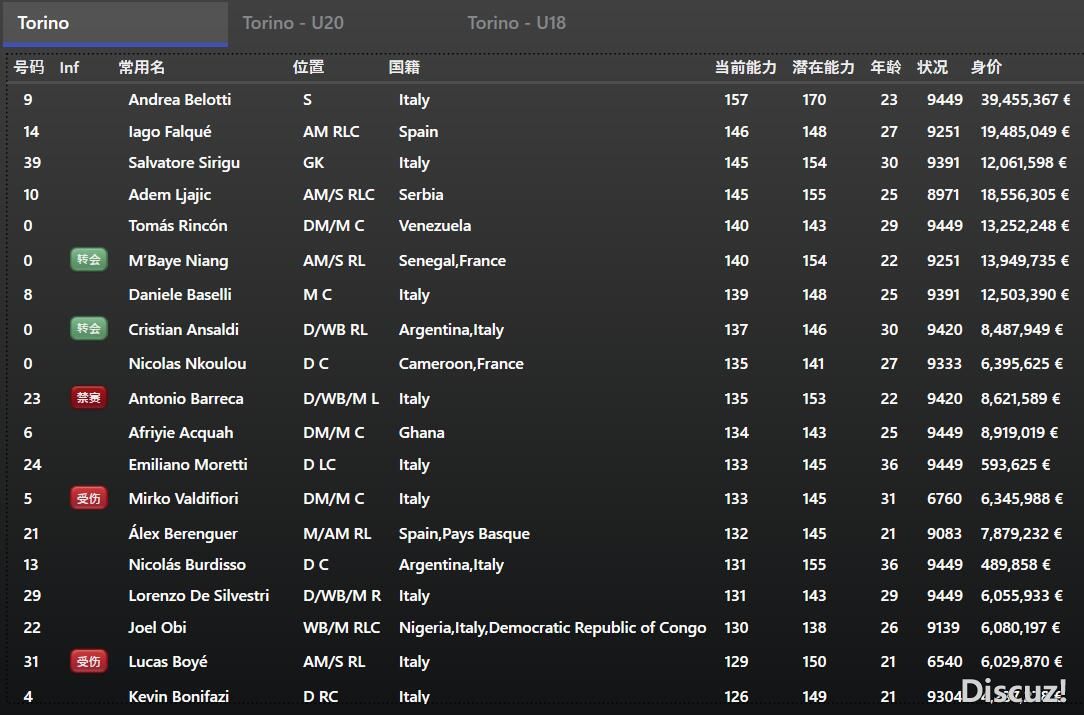The image size is (1084, 715).
Task: Open the Torino - U20 tab
Action: (x=293, y=23)
